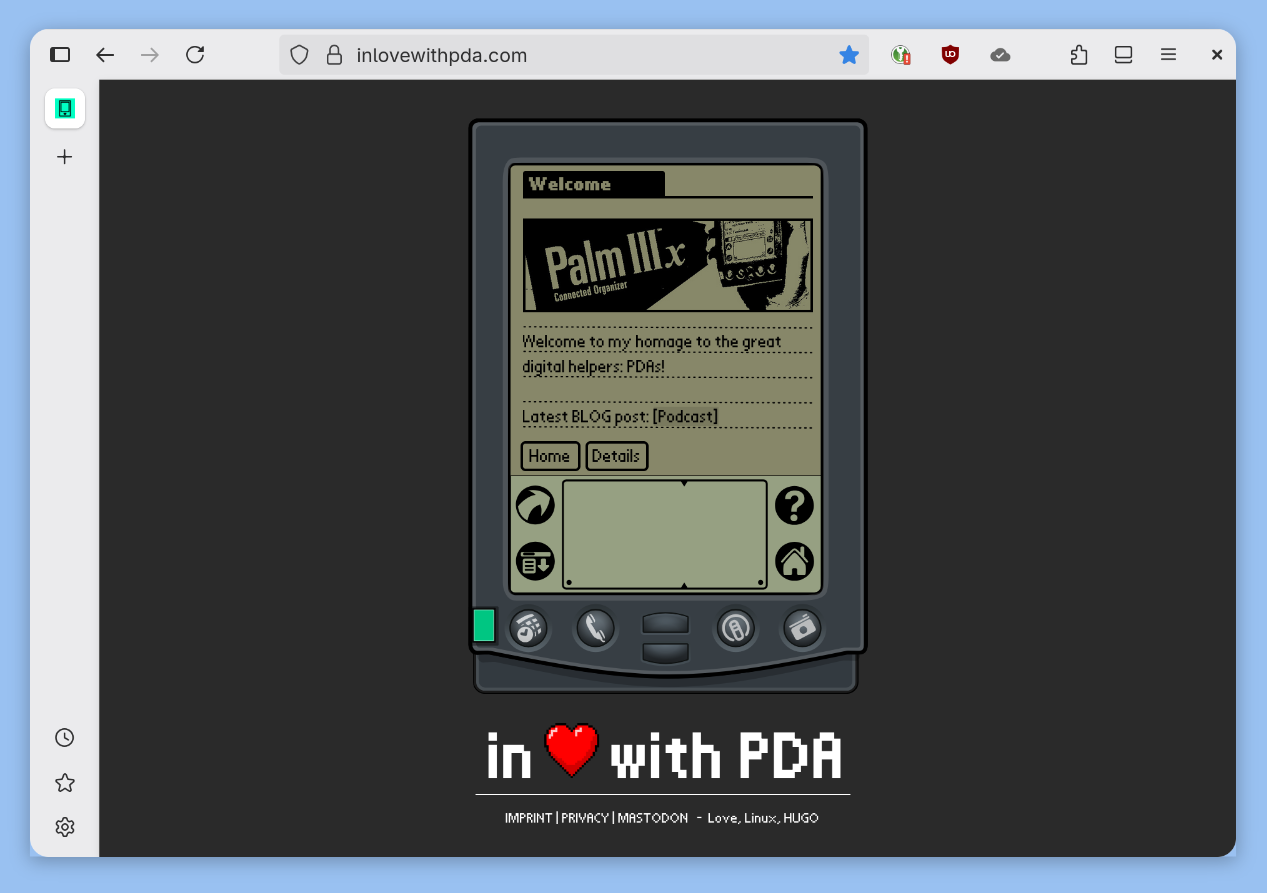The width and height of the screenshot is (1267, 893).
Task: Click the cloud sync check icon
Action: tap(1000, 55)
